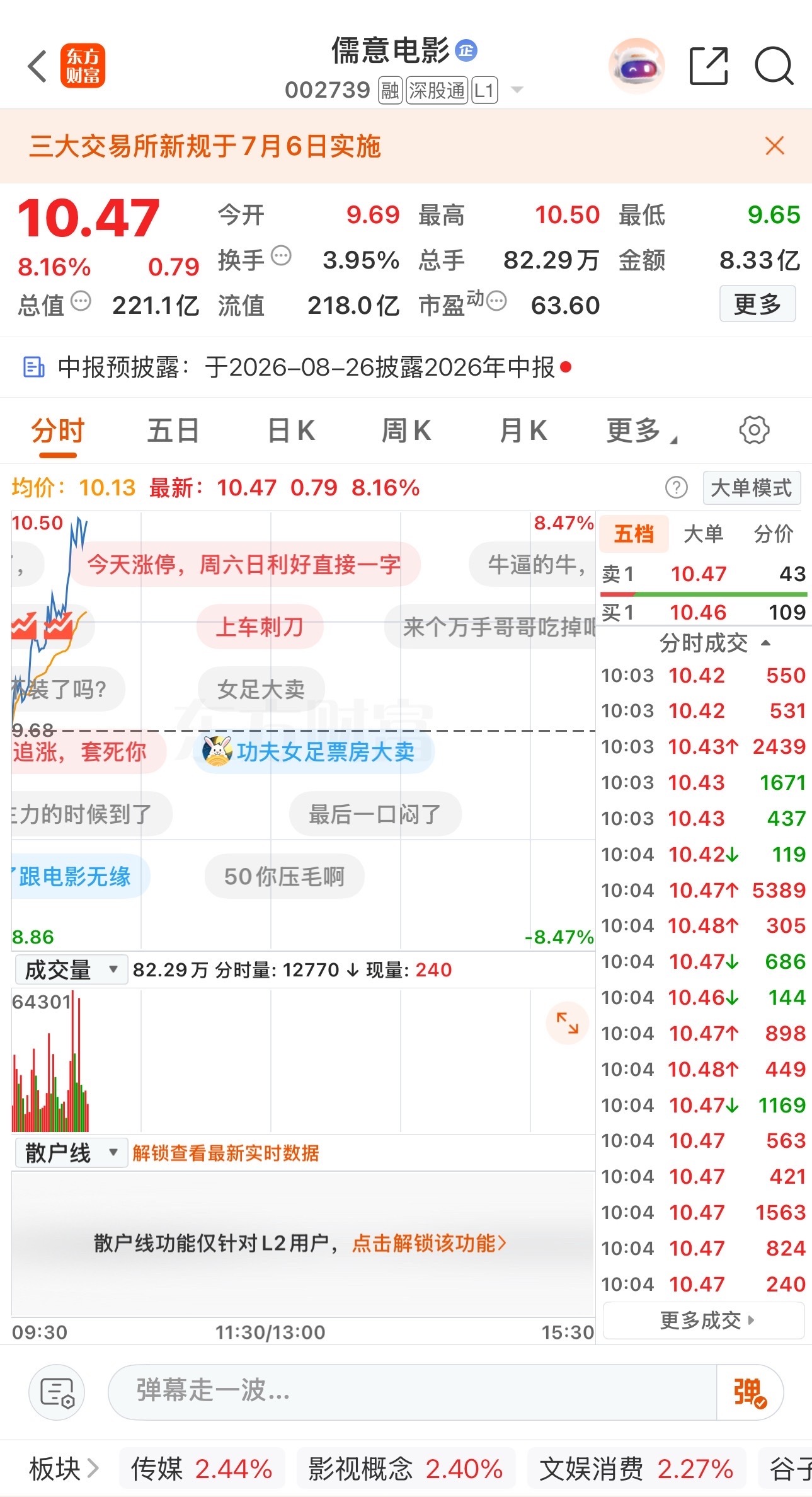Tap 买1 order row 10.46
The width and height of the screenshot is (812, 1497).
click(x=704, y=612)
